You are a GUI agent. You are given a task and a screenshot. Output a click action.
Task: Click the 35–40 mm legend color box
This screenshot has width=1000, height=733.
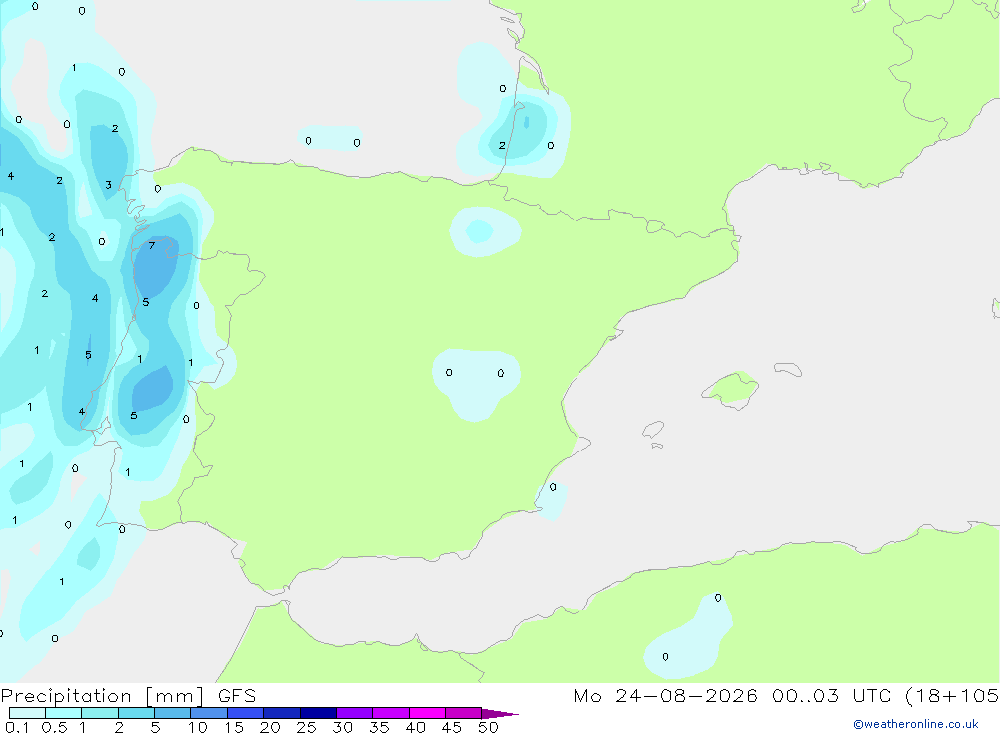tap(391, 713)
